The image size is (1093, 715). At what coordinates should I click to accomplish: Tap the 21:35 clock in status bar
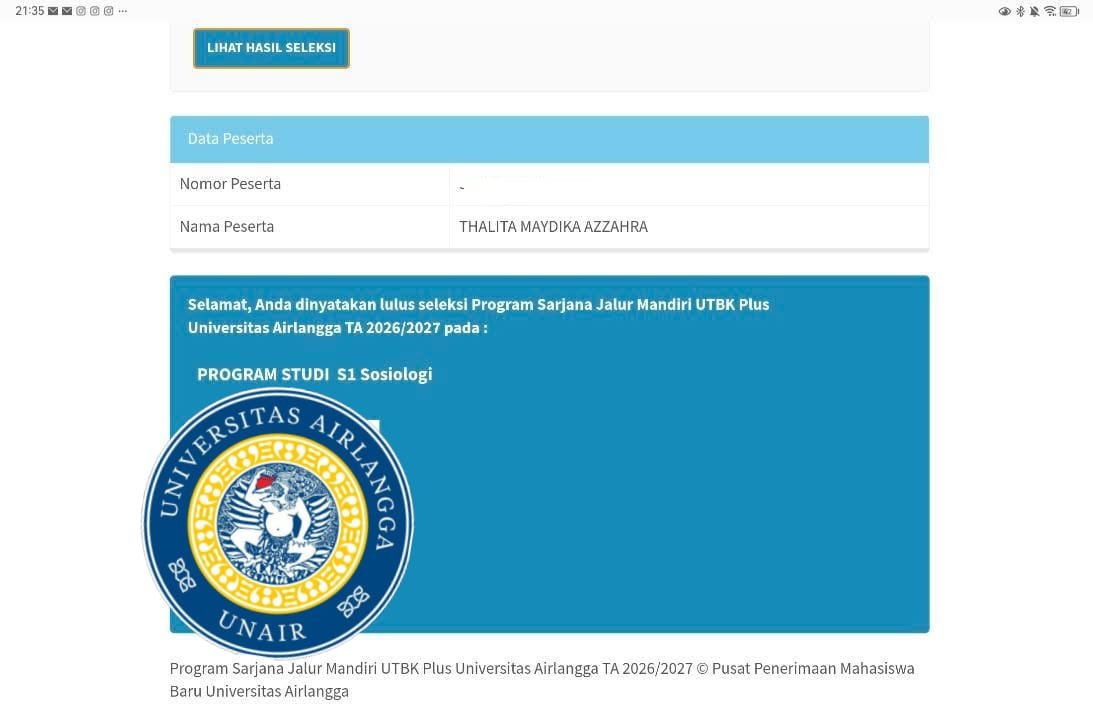(29, 11)
